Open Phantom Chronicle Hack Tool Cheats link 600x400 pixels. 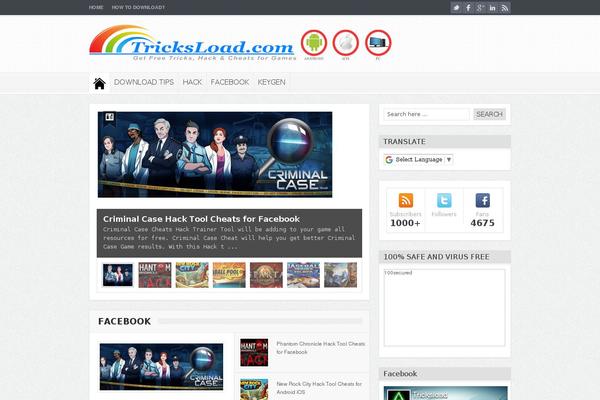[321, 348]
